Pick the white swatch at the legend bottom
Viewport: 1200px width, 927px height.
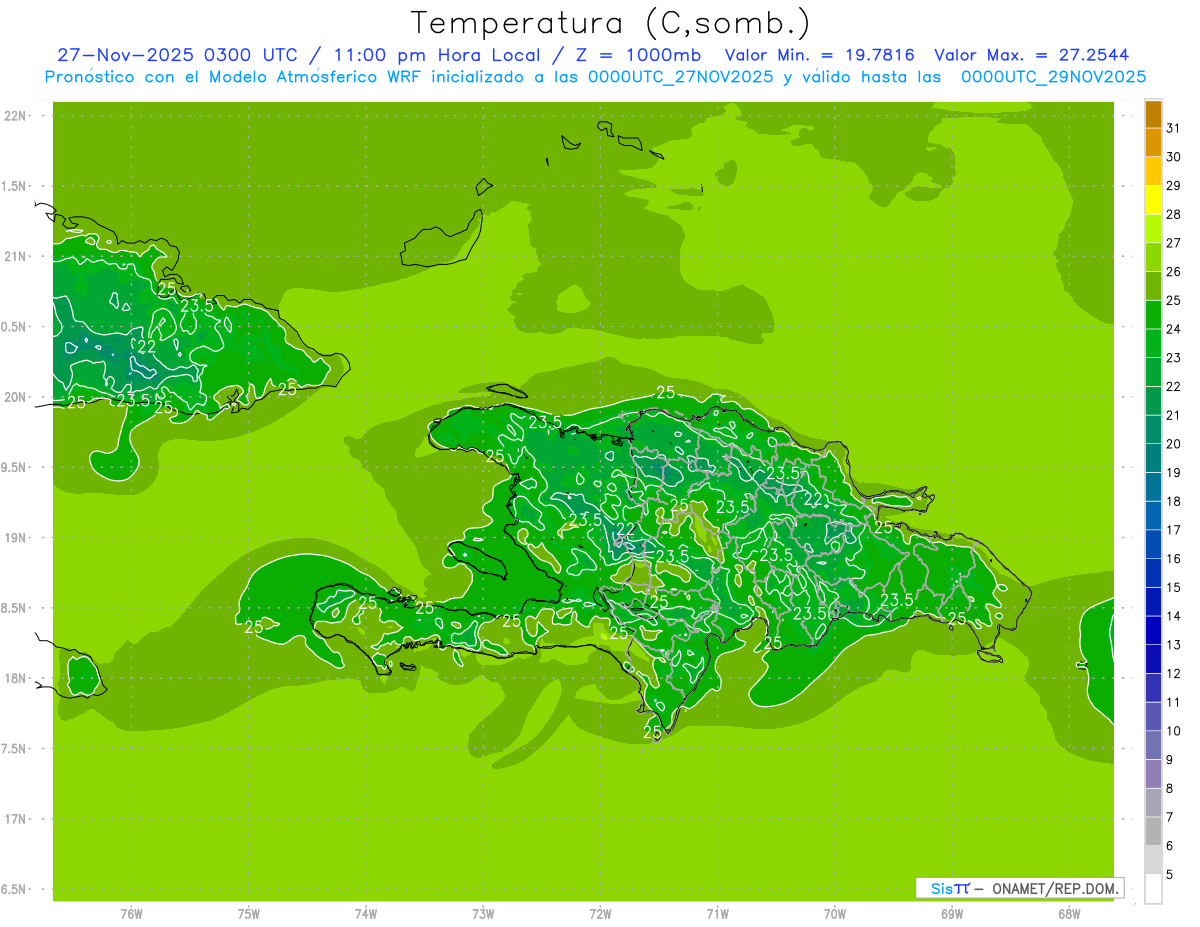(x=1153, y=888)
